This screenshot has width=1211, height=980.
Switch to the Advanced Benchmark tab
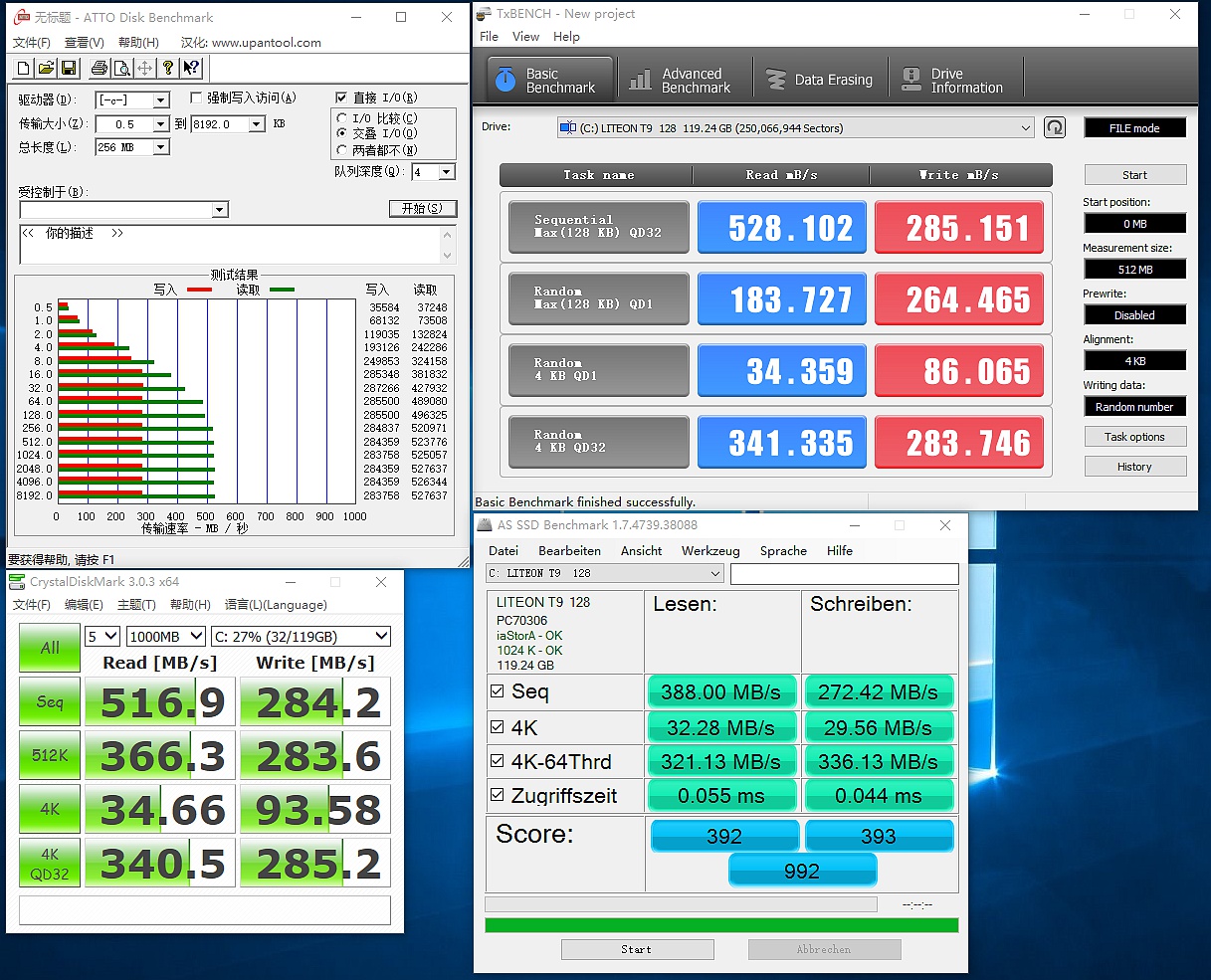(x=682, y=81)
